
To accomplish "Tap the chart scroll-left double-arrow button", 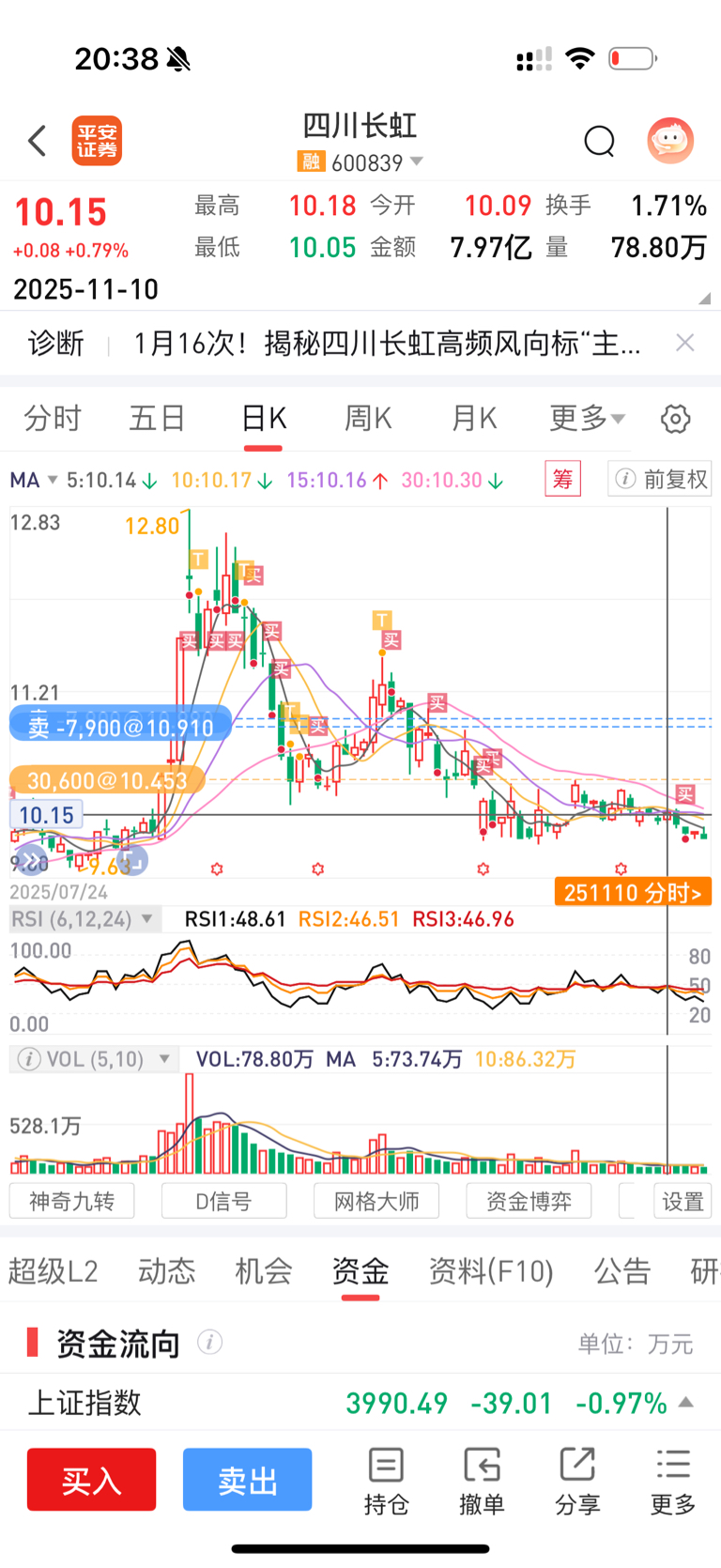I will (x=31, y=859).
